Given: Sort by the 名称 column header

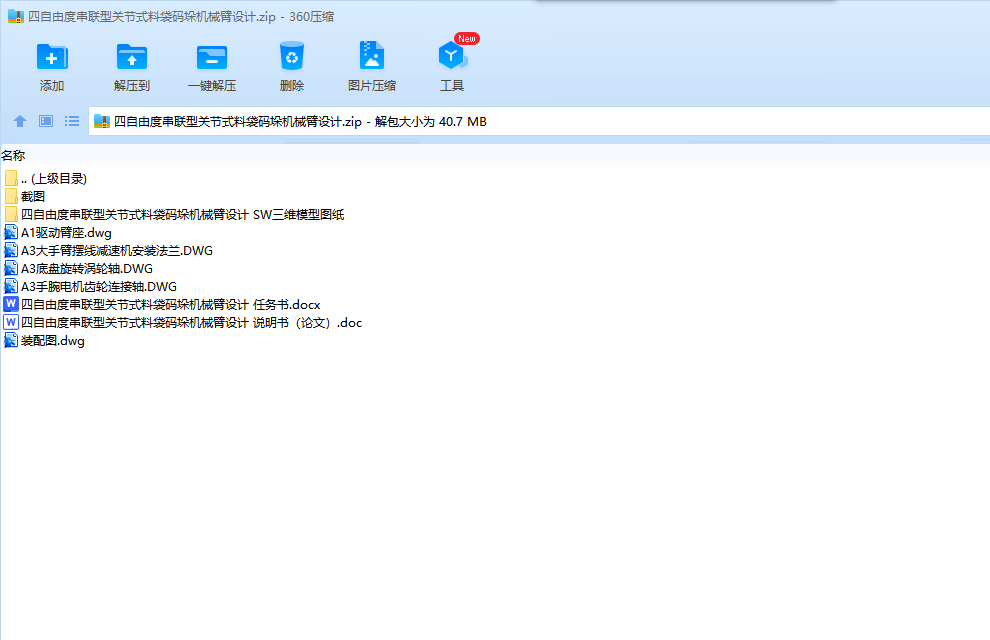Looking at the screenshot, I should [13, 155].
